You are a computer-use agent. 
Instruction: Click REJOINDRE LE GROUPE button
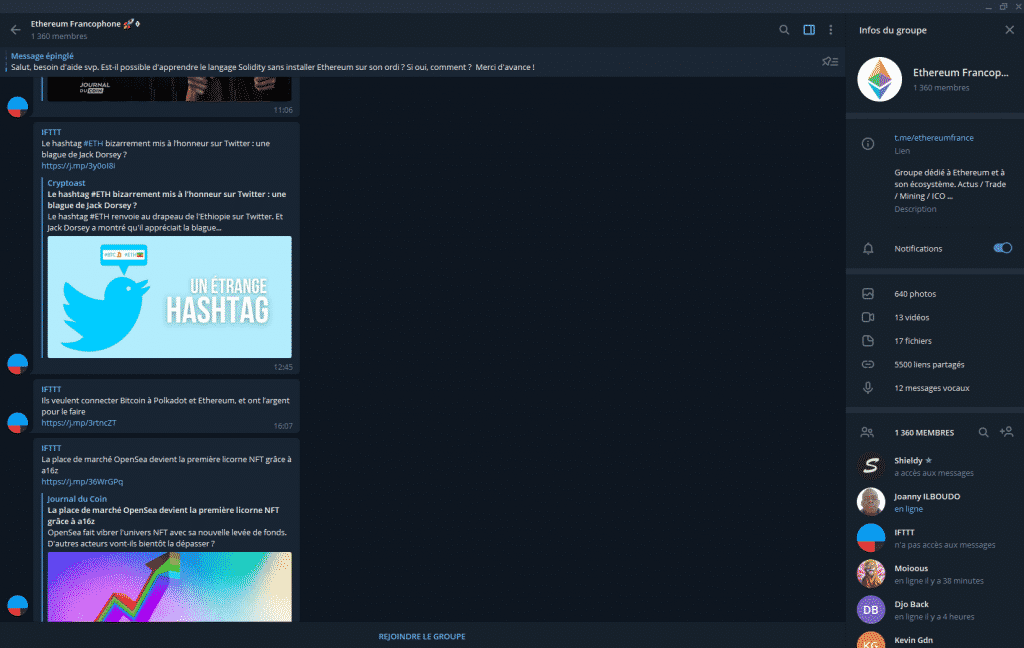point(421,636)
